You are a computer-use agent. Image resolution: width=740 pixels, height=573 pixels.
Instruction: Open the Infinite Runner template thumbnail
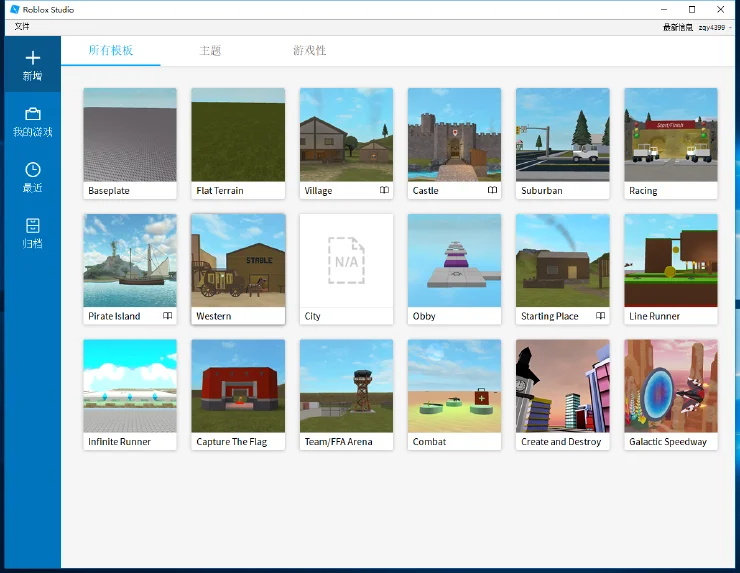(130, 386)
